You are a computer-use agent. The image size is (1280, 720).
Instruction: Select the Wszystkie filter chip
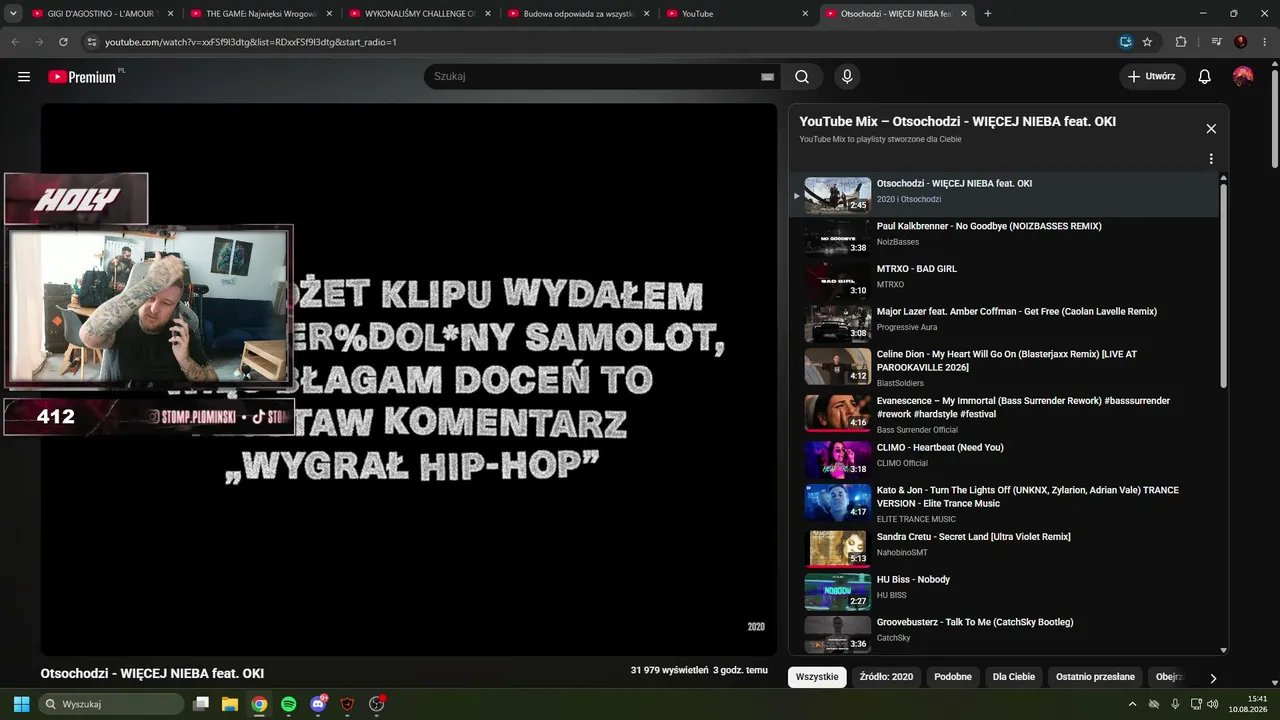point(817,677)
